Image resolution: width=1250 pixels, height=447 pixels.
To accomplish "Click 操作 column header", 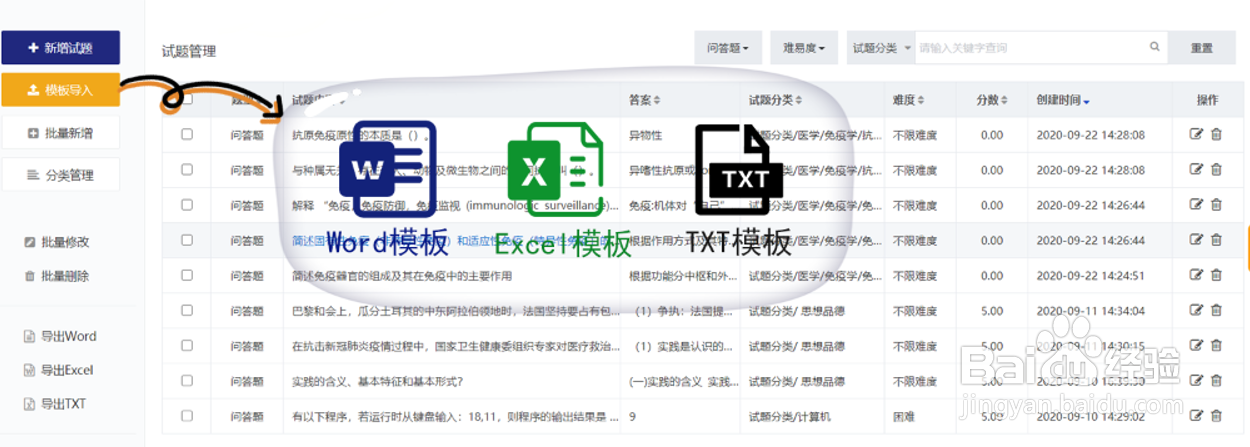I will [x=1207, y=100].
